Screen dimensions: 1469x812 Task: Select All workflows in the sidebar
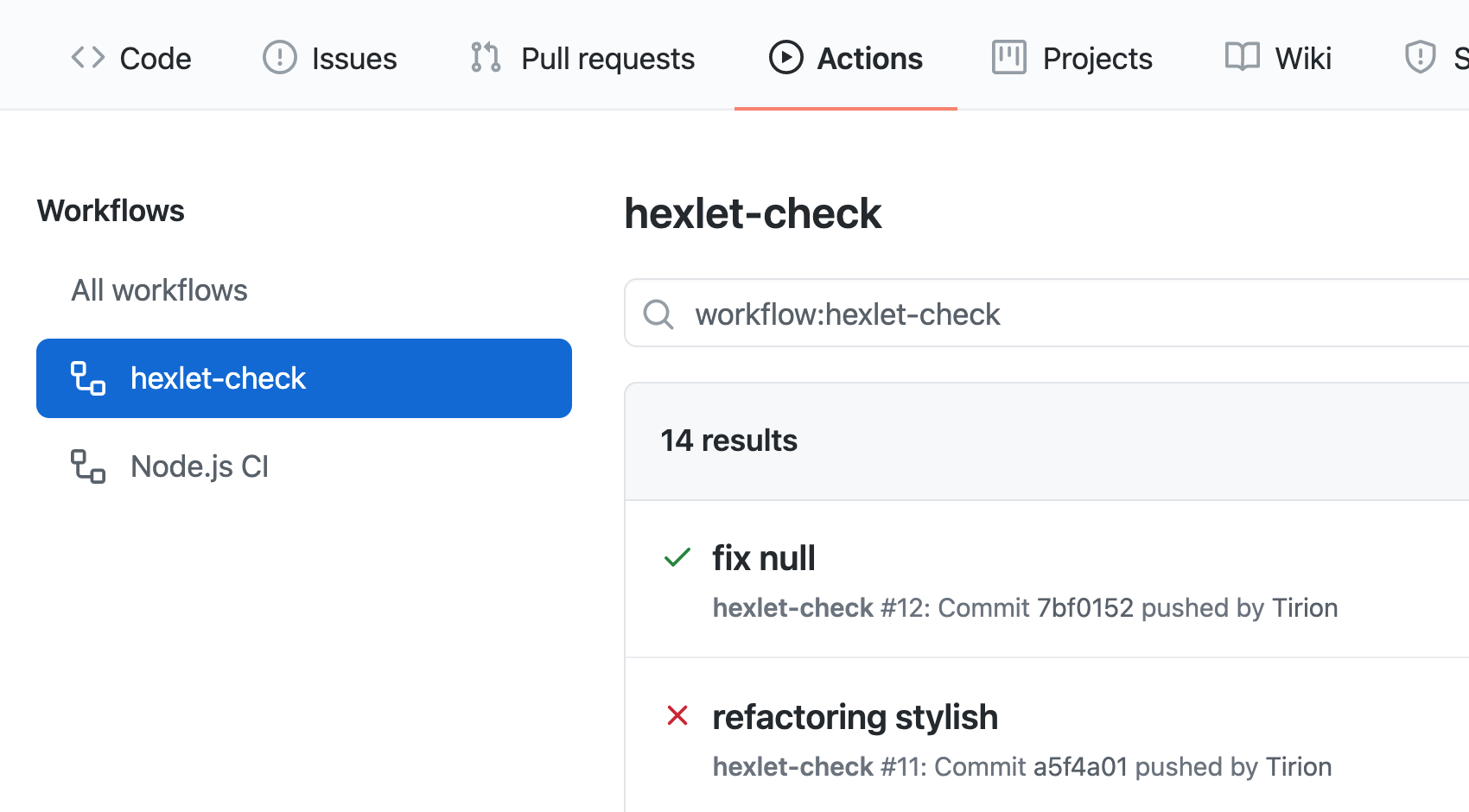(159, 290)
